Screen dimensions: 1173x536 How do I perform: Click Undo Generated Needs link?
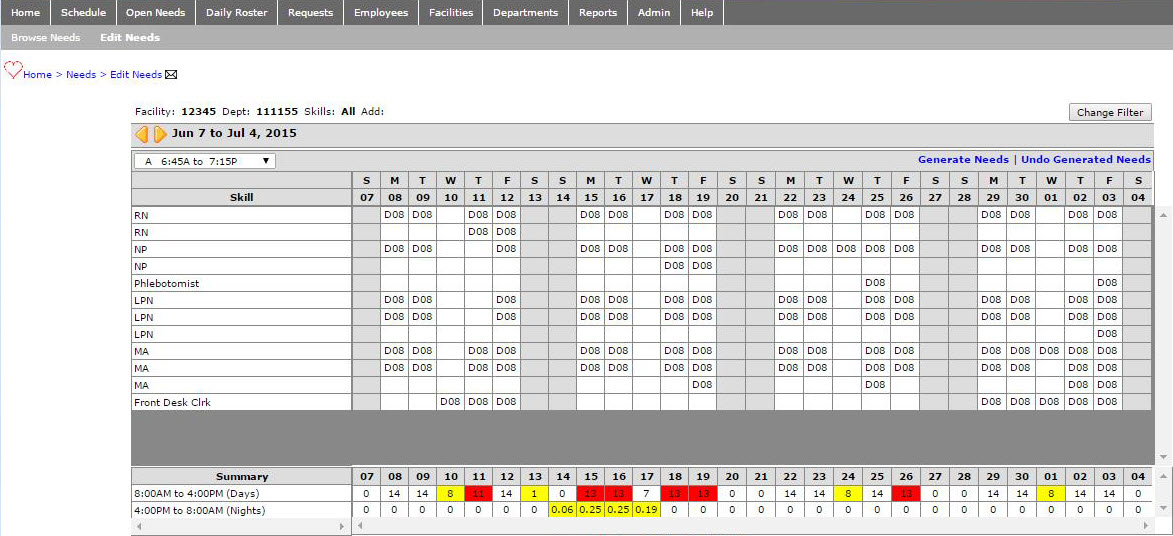click(x=1085, y=160)
